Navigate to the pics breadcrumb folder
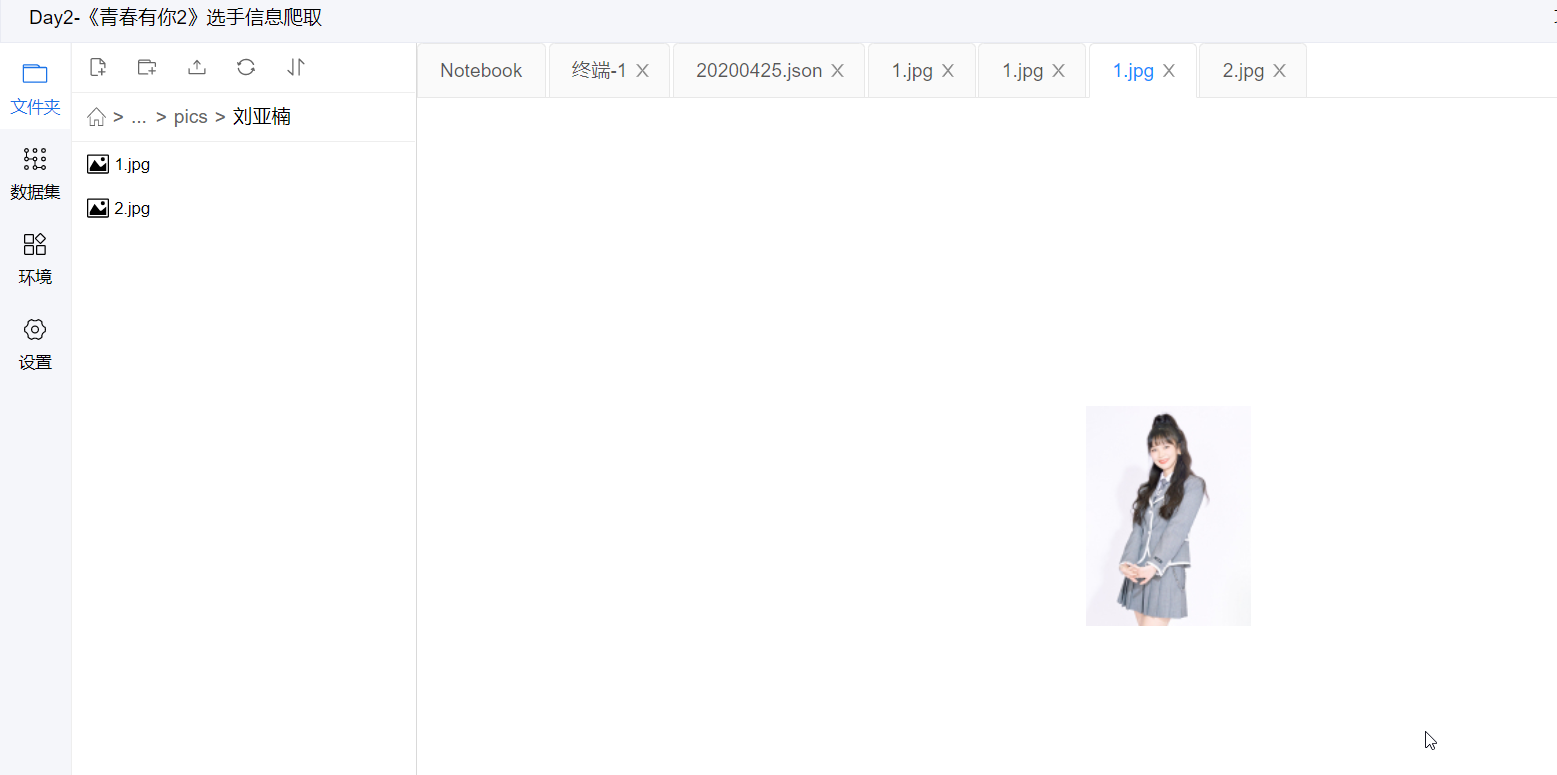This screenshot has width=1557, height=775. [x=190, y=117]
